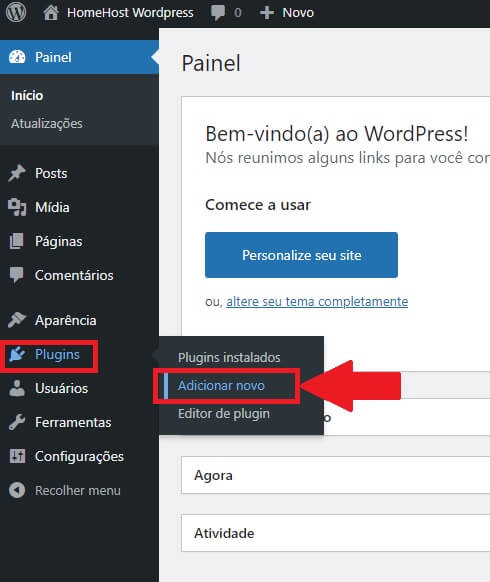Expand the Atividade widget header
Image resolution: width=490 pixels, height=582 pixels.
pyautogui.click(x=336, y=533)
